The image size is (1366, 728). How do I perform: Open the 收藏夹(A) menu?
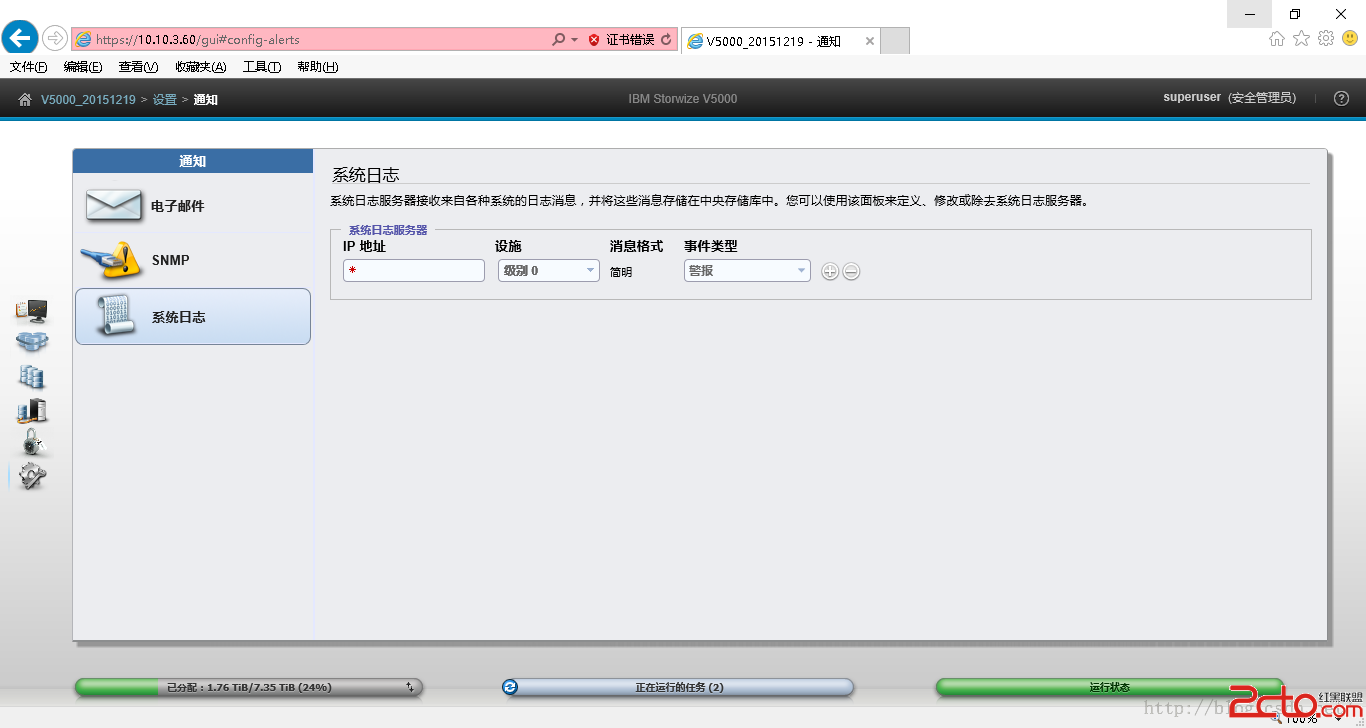(x=201, y=67)
